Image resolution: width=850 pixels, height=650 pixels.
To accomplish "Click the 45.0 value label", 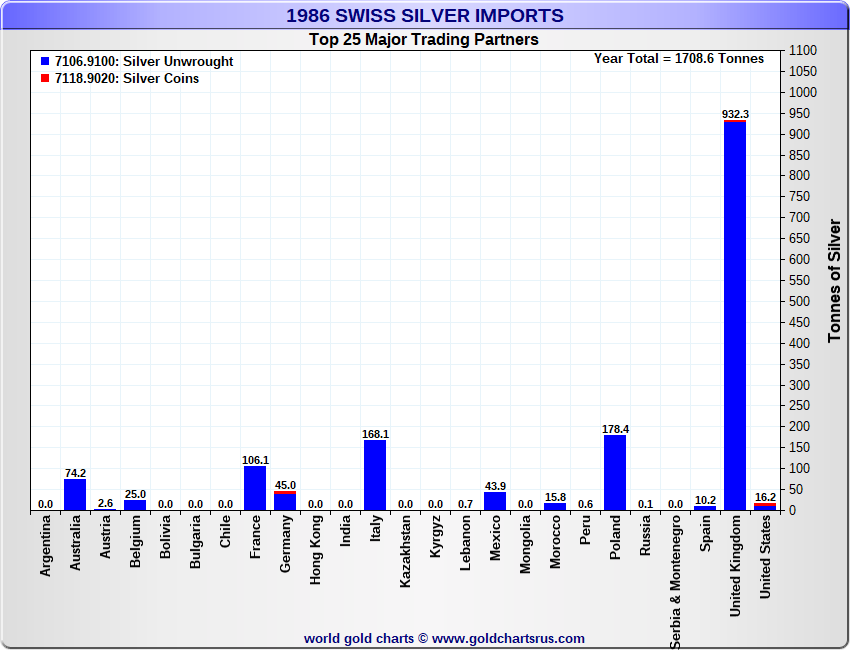I will pyautogui.click(x=285, y=485).
